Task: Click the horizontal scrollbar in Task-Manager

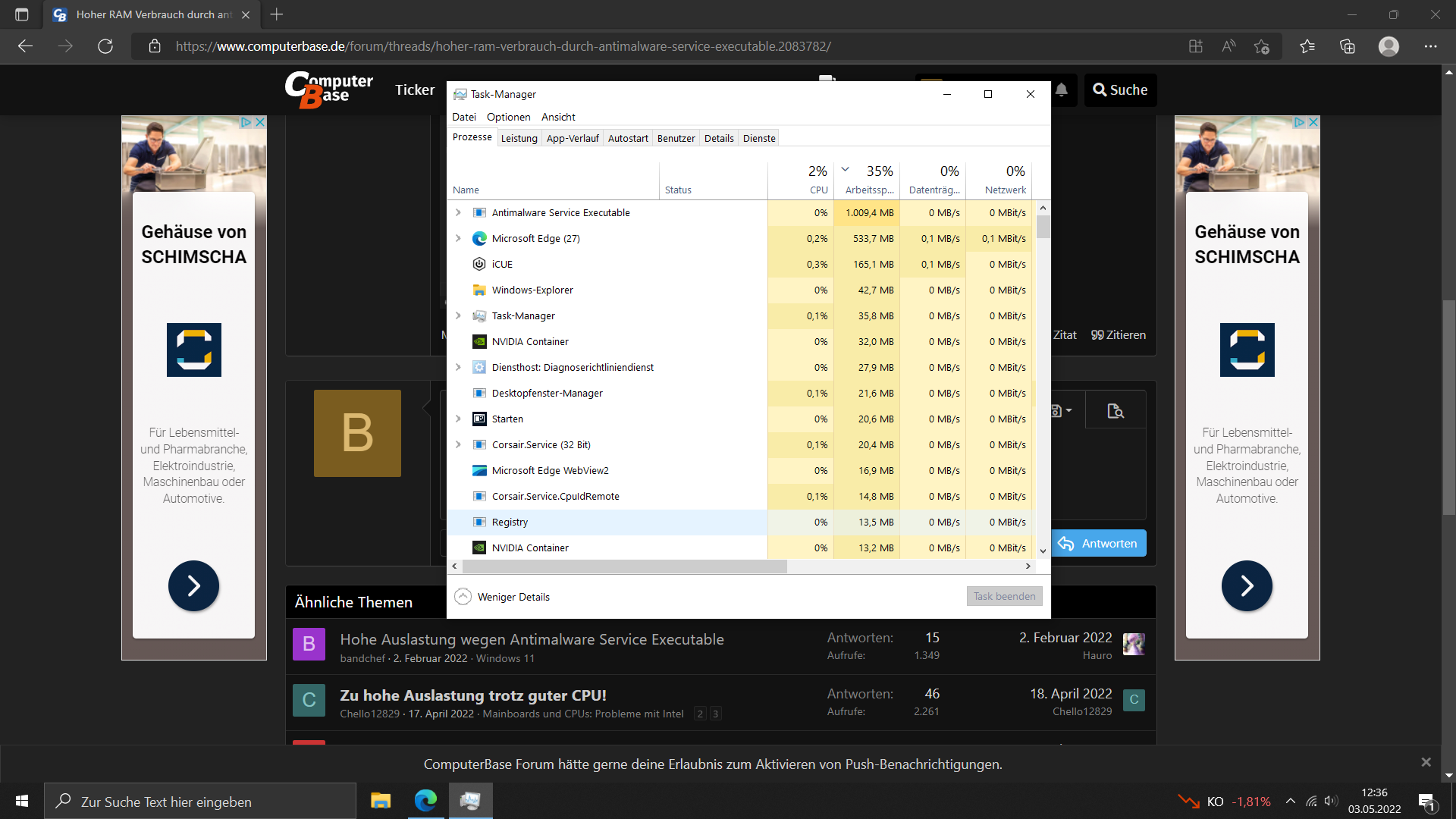Action: click(x=625, y=566)
